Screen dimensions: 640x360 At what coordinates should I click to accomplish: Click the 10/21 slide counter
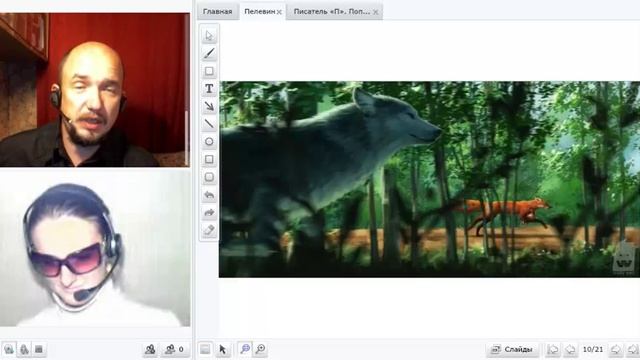point(593,349)
